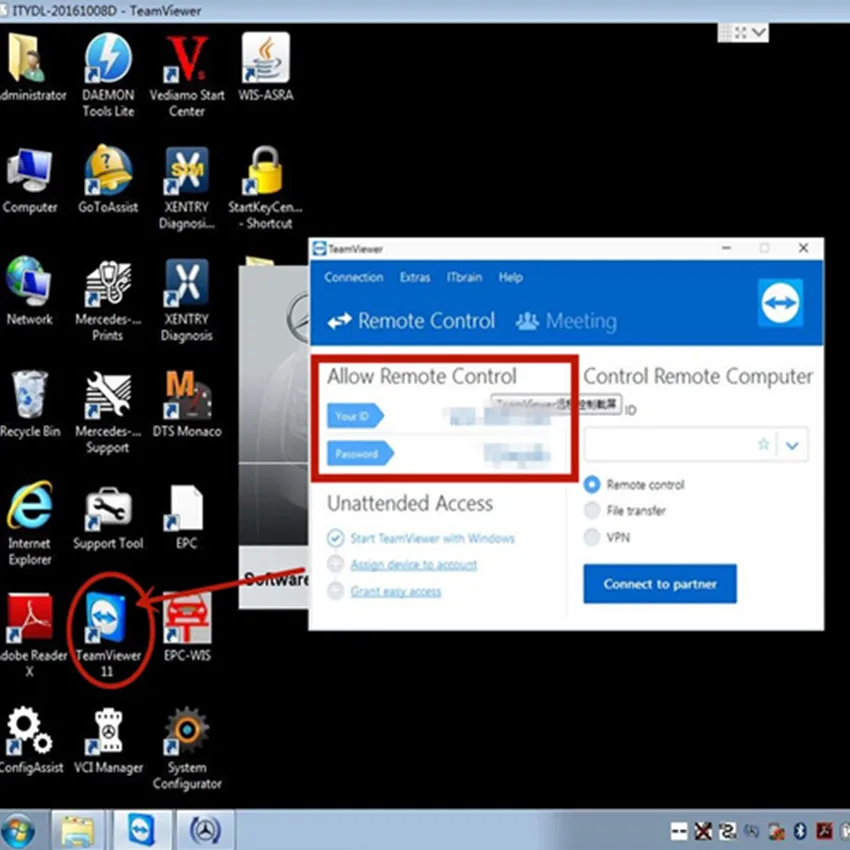The height and width of the screenshot is (850, 850).
Task: Select the Computer desktop icon
Action: coord(29,171)
